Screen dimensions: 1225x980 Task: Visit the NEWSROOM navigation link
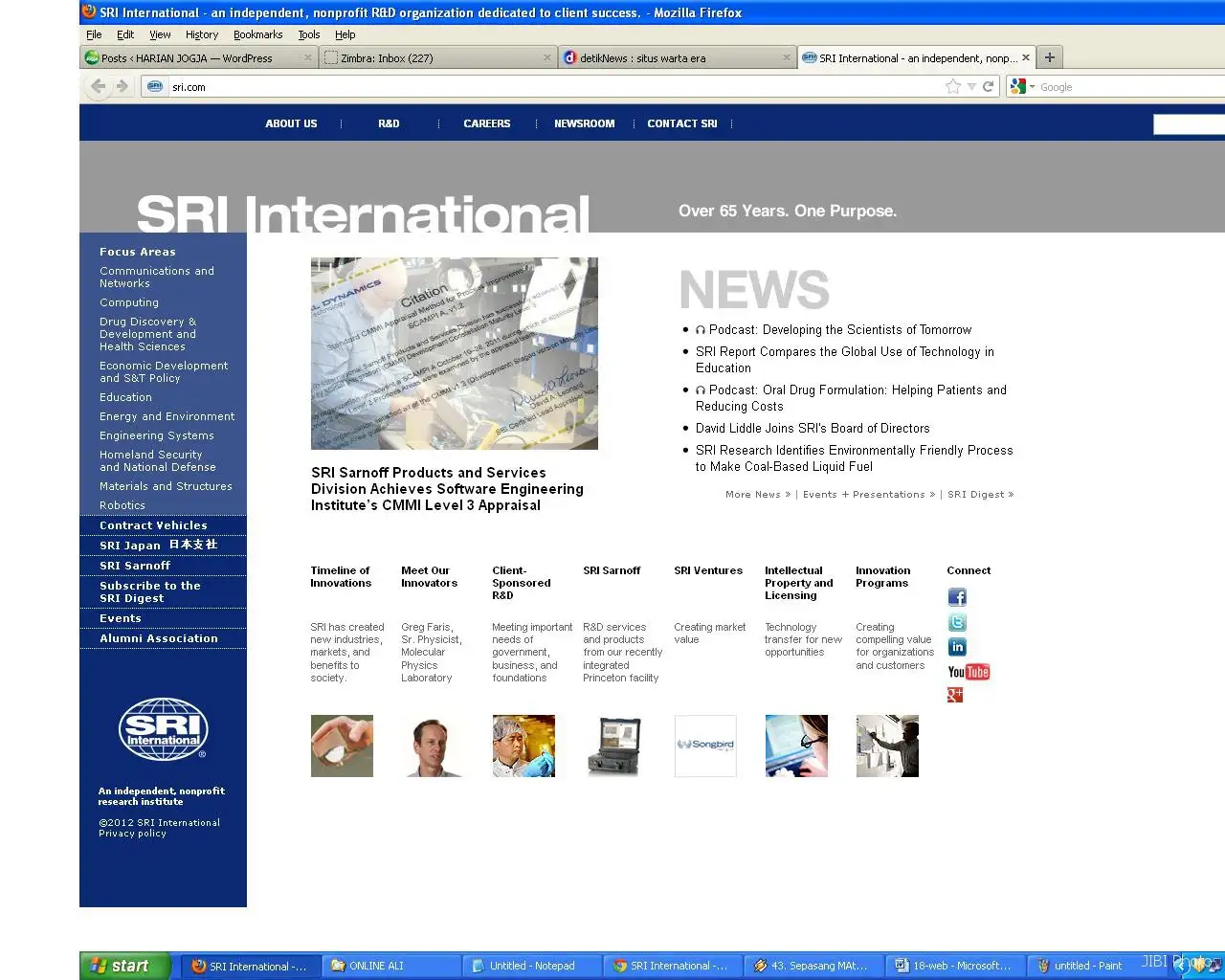pyautogui.click(x=585, y=123)
